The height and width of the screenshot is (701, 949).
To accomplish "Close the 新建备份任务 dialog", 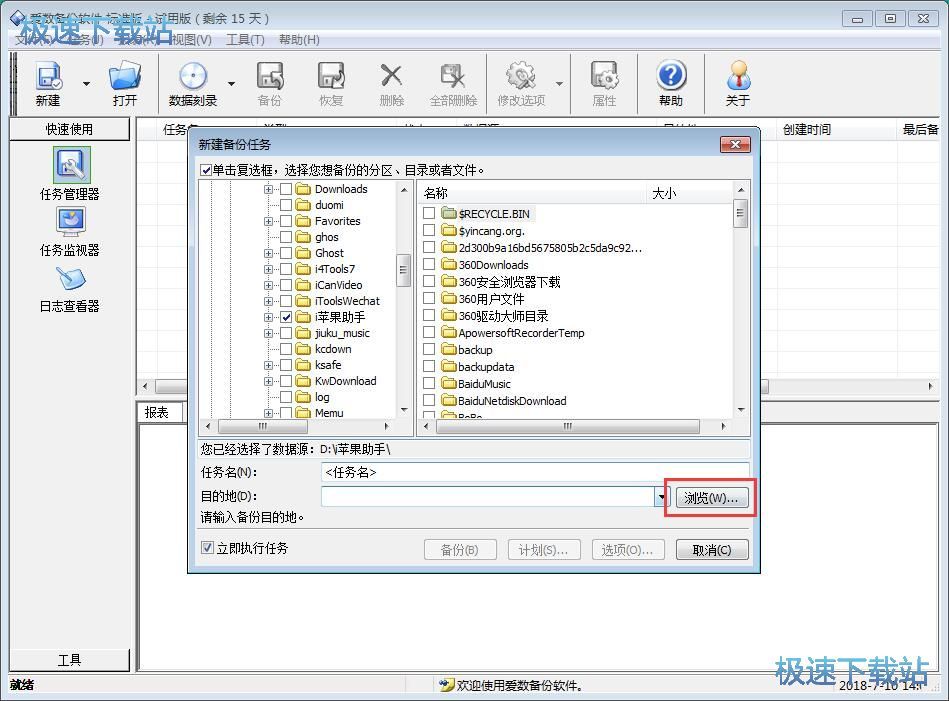I will (735, 144).
